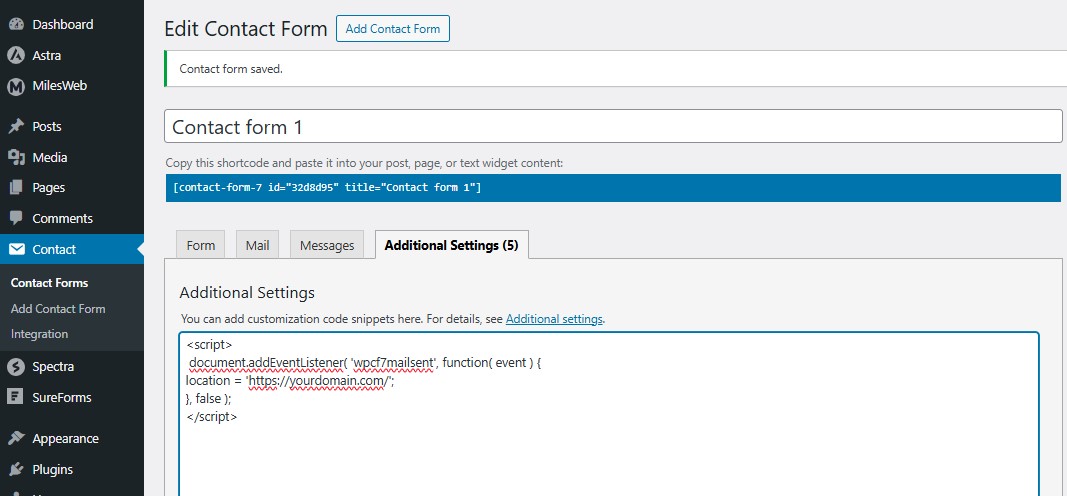Open Contact Forms submenu link
The image size is (1067, 496).
coord(50,283)
